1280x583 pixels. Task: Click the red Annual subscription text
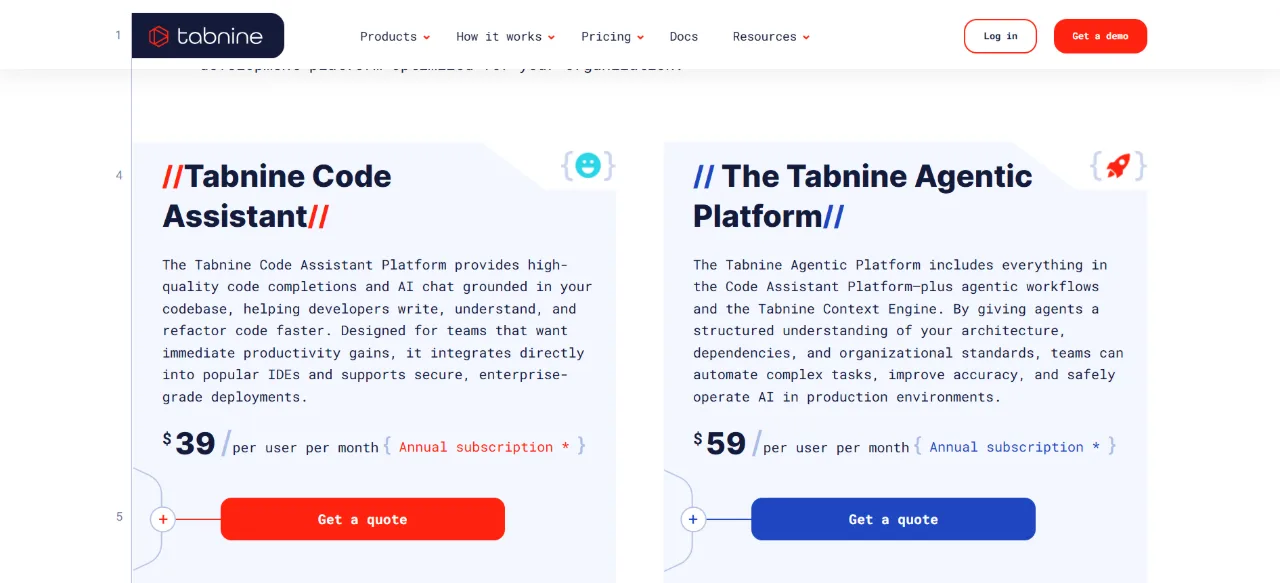pos(476,447)
